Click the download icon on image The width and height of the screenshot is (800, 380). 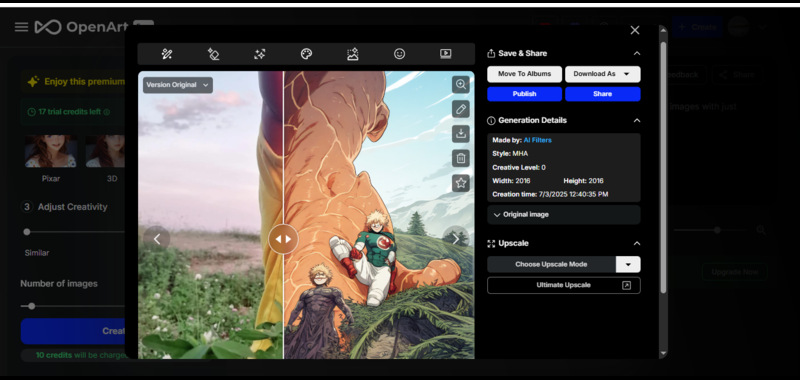[461, 134]
